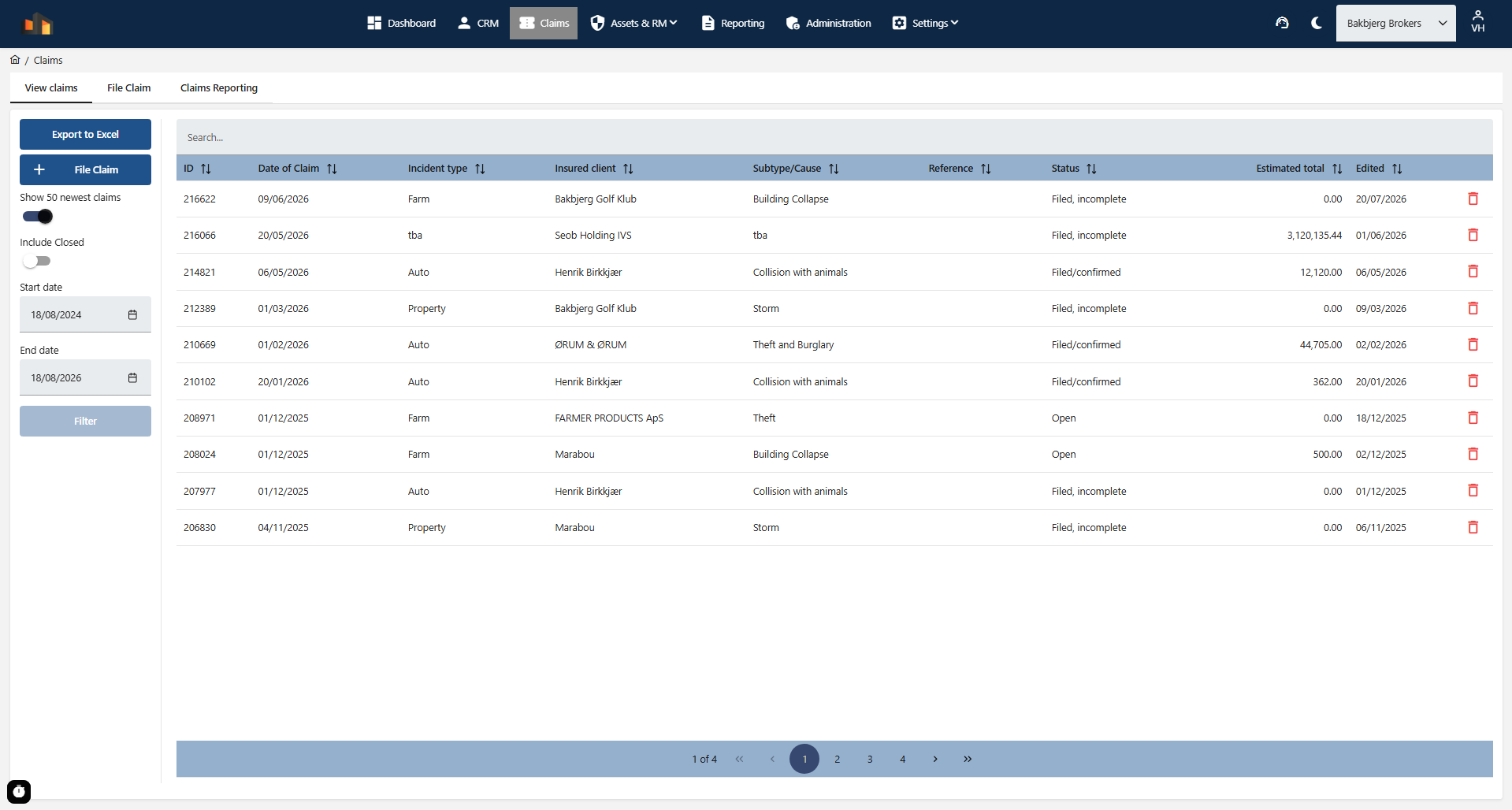Open Bakbjerg Brokers company dropdown
The image size is (1512, 810).
1395,23
